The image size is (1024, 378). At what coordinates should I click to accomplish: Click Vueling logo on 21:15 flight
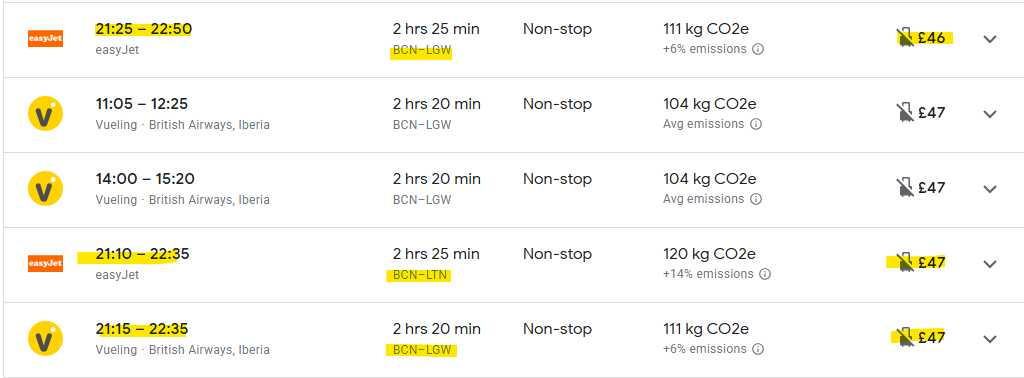45,339
